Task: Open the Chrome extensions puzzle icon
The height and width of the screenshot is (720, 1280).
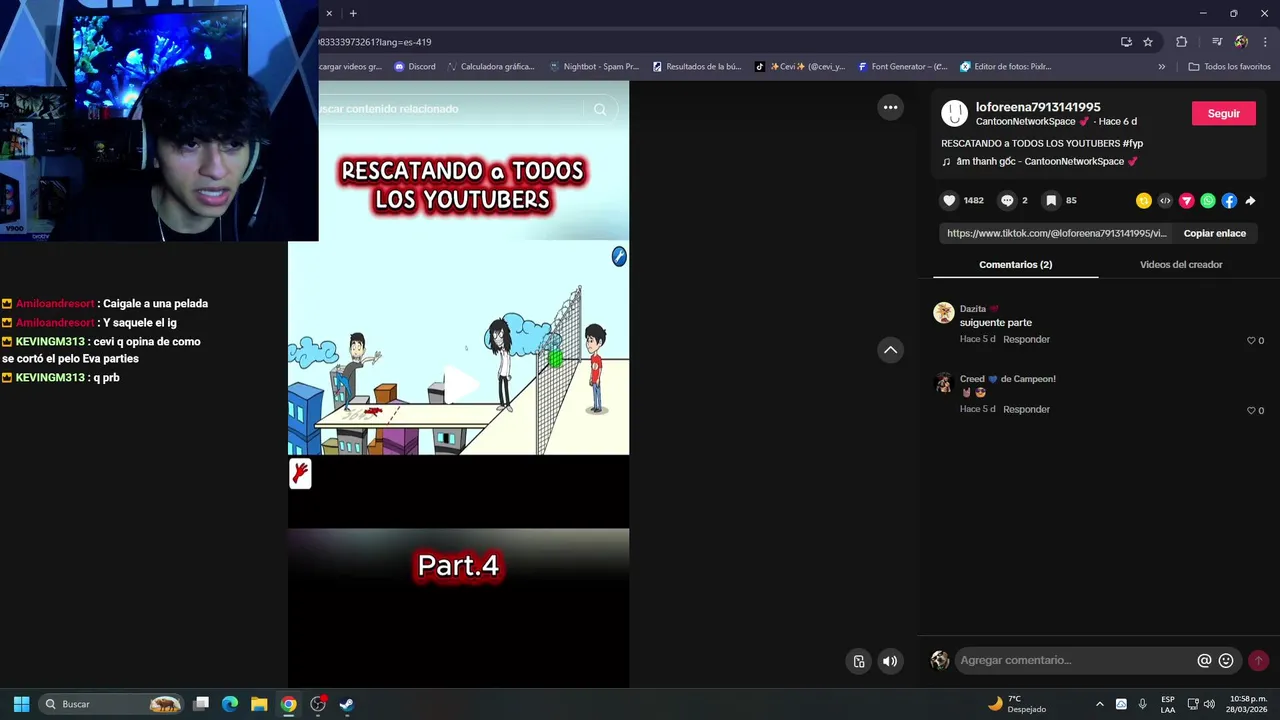Action: click(1182, 42)
